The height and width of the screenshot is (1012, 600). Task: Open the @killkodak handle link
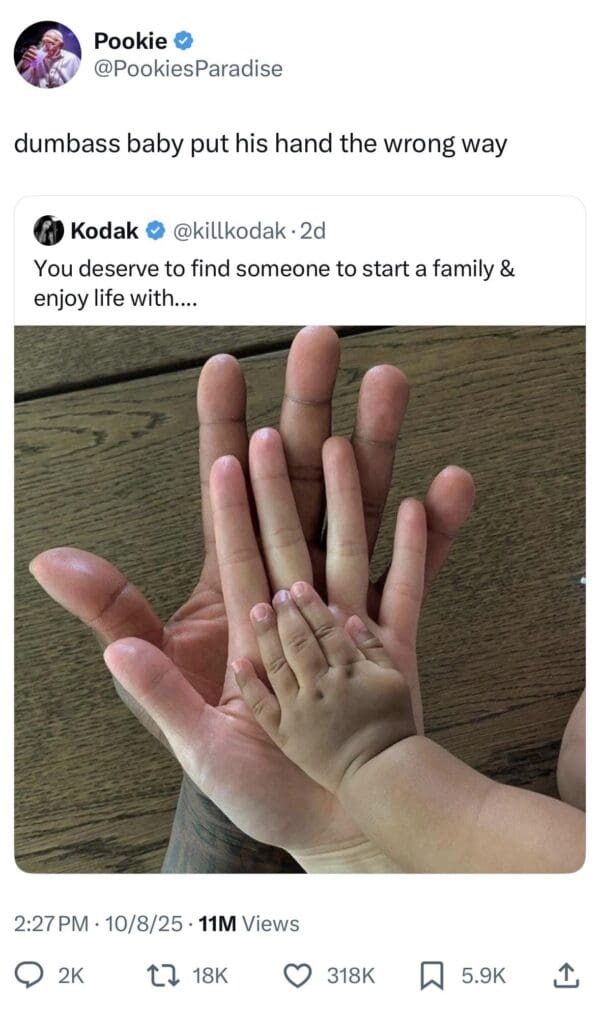[228, 230]
